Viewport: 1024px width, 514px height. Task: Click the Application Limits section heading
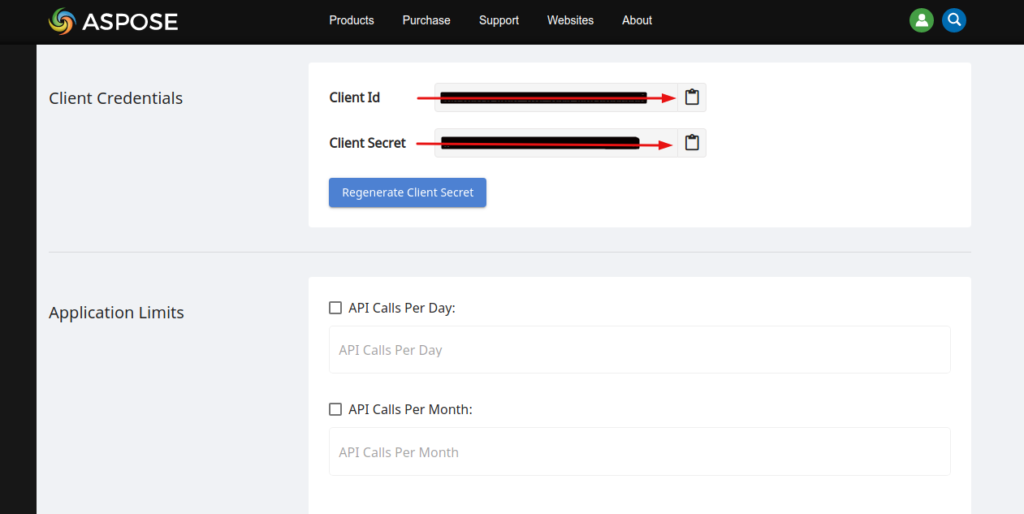[x=116, y=313]
